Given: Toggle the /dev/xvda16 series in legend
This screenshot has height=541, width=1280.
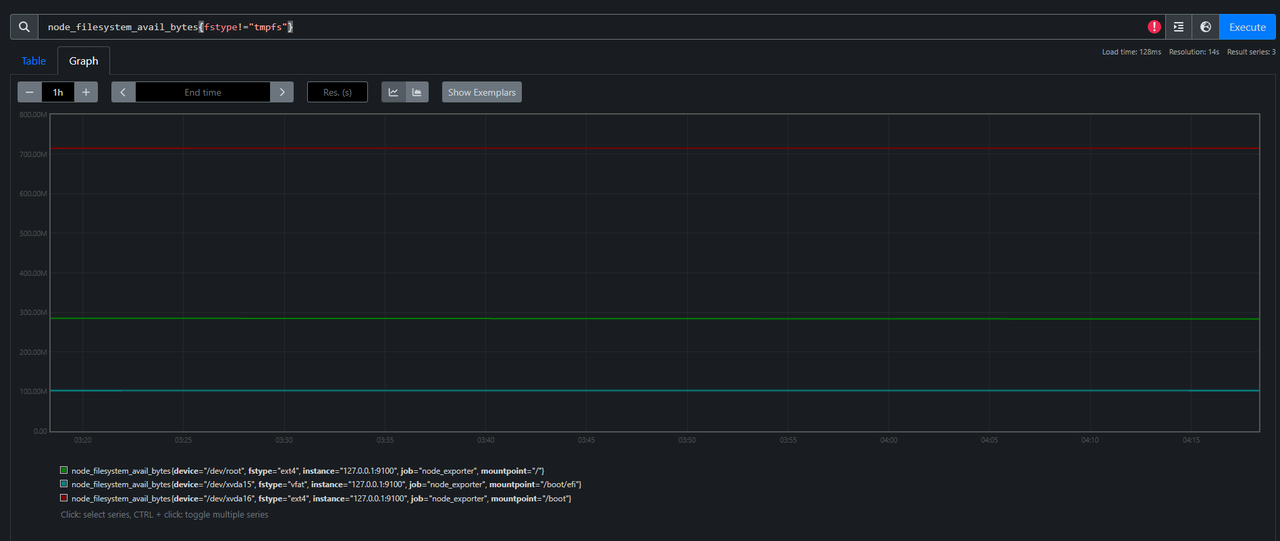Looking at the screenshot, I should (x=316, y=498).
